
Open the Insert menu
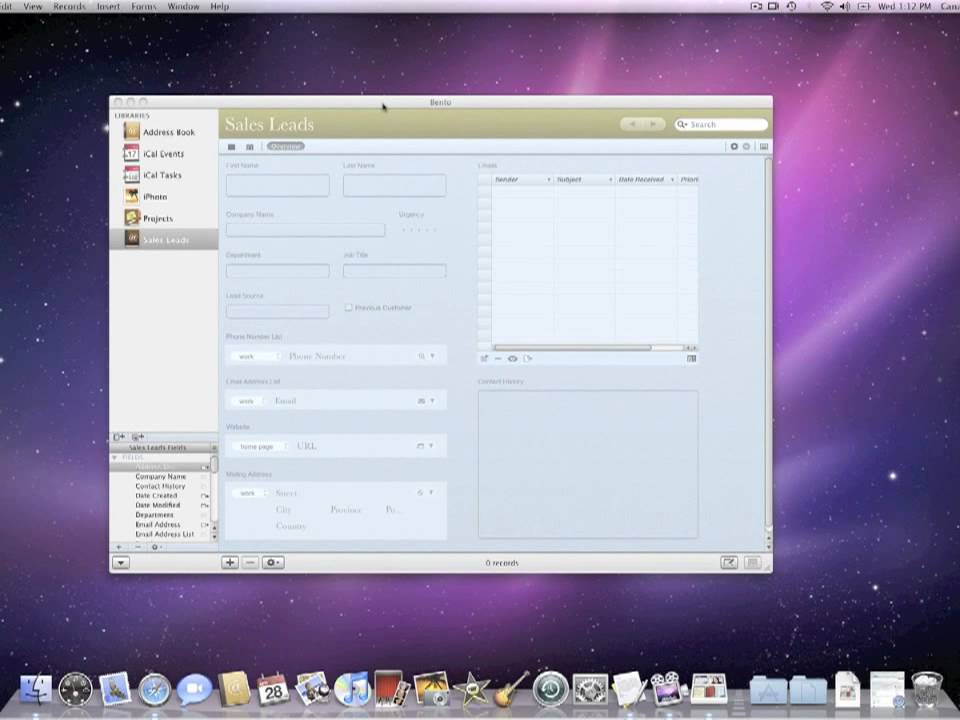pyautogui.click(x=108, y=6)
